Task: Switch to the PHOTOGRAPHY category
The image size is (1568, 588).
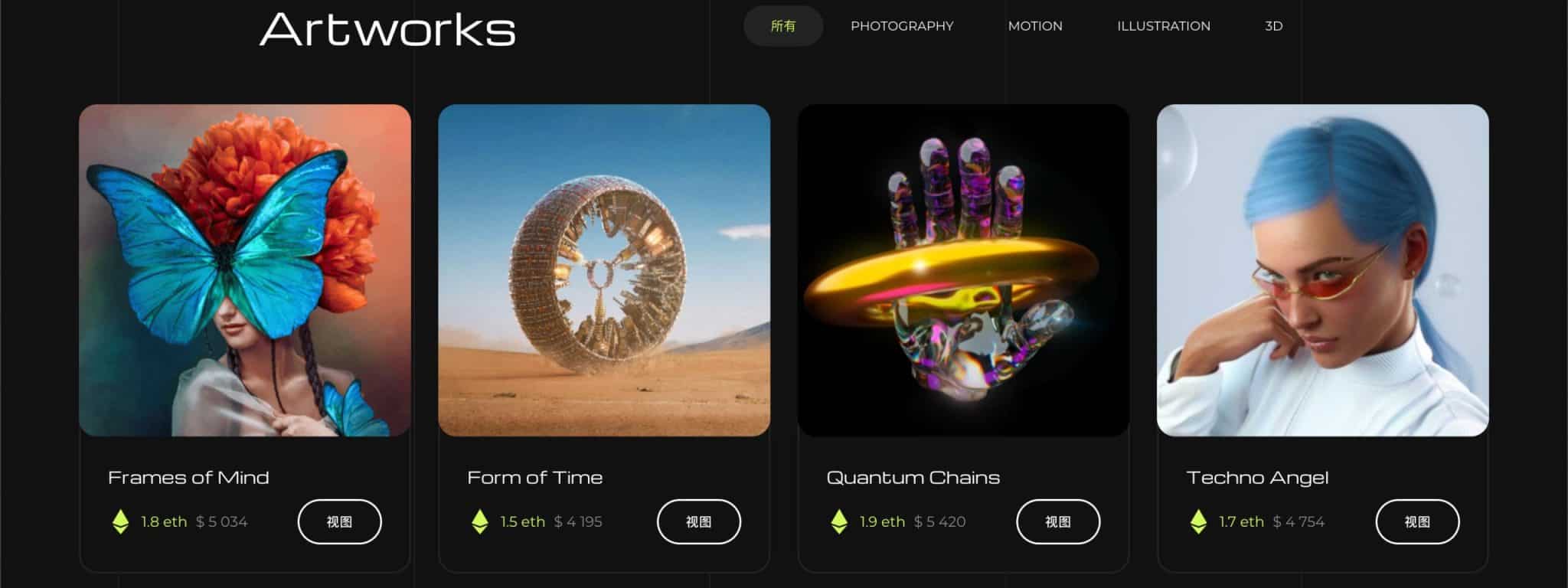Action: 902,26
